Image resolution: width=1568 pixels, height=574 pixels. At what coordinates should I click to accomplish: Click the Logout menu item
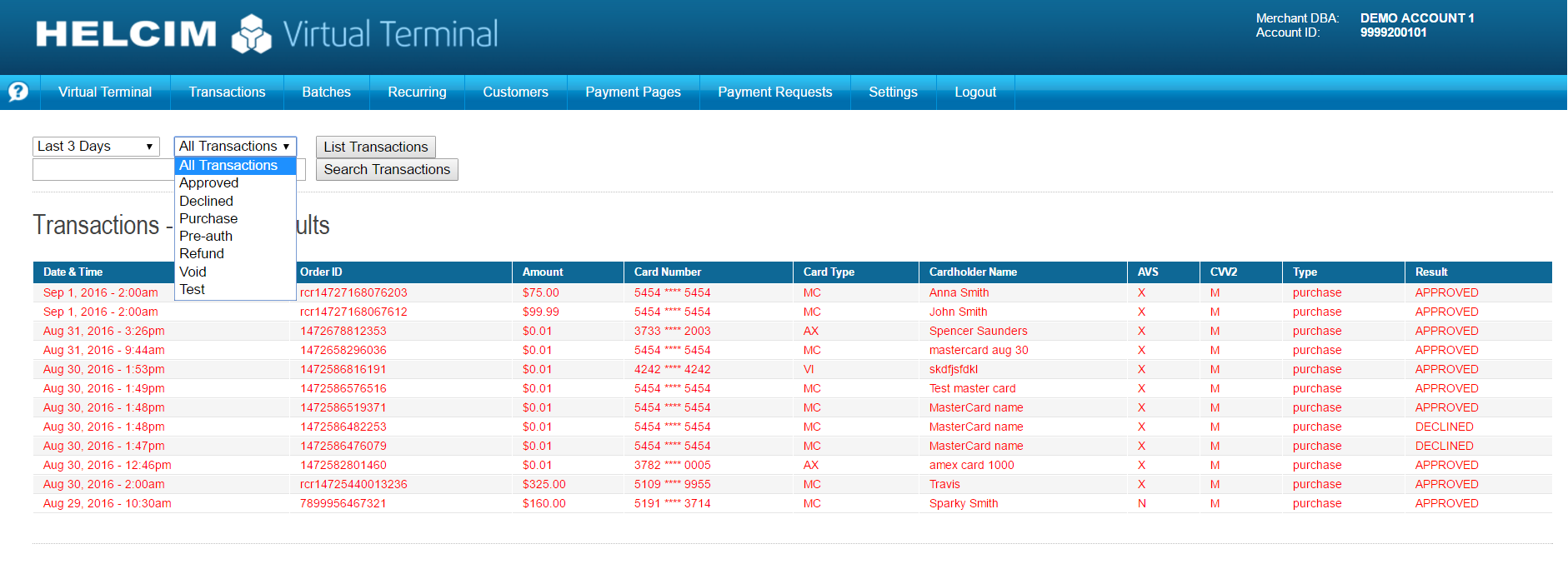[x=974, y=92]
